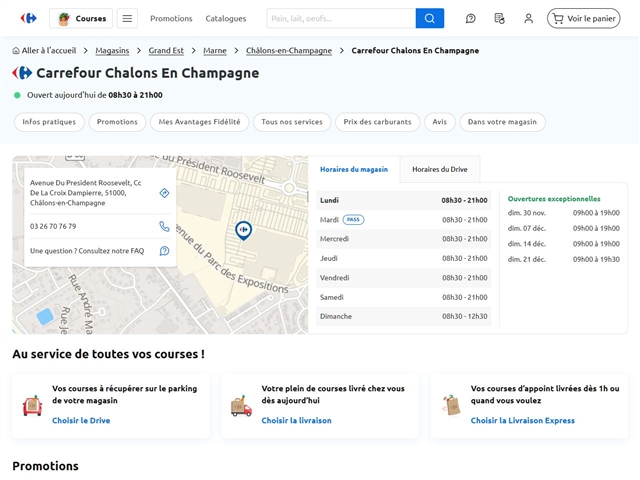Click the directions icon beside the address
Image resolution: width=640 pixels, height=480 pixels.
coord(164,193)
